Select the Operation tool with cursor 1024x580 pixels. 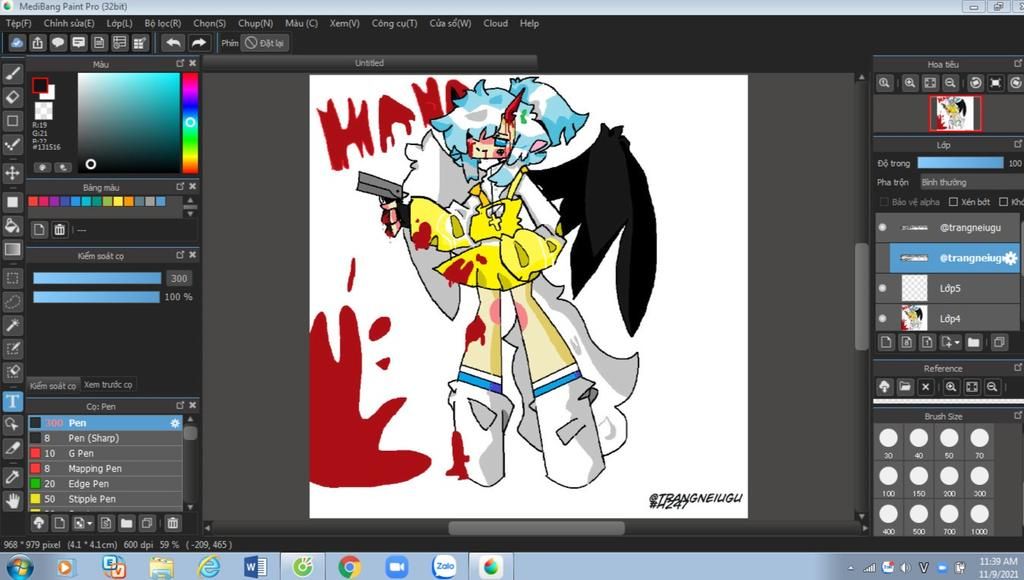(12, 425)
